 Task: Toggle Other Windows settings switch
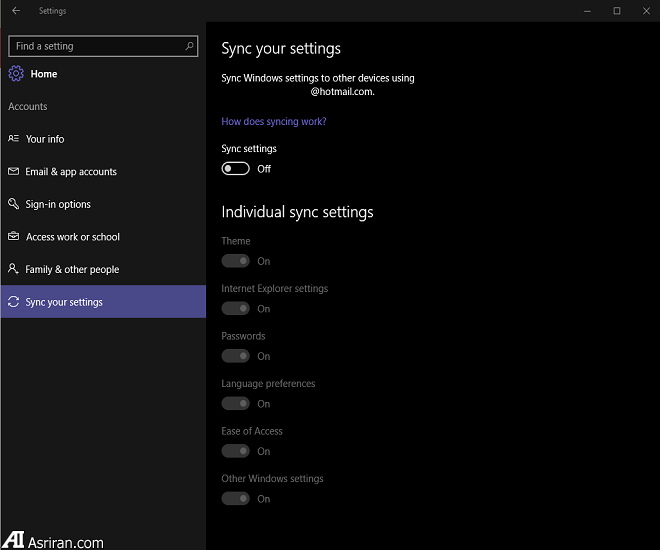point(235,499)
